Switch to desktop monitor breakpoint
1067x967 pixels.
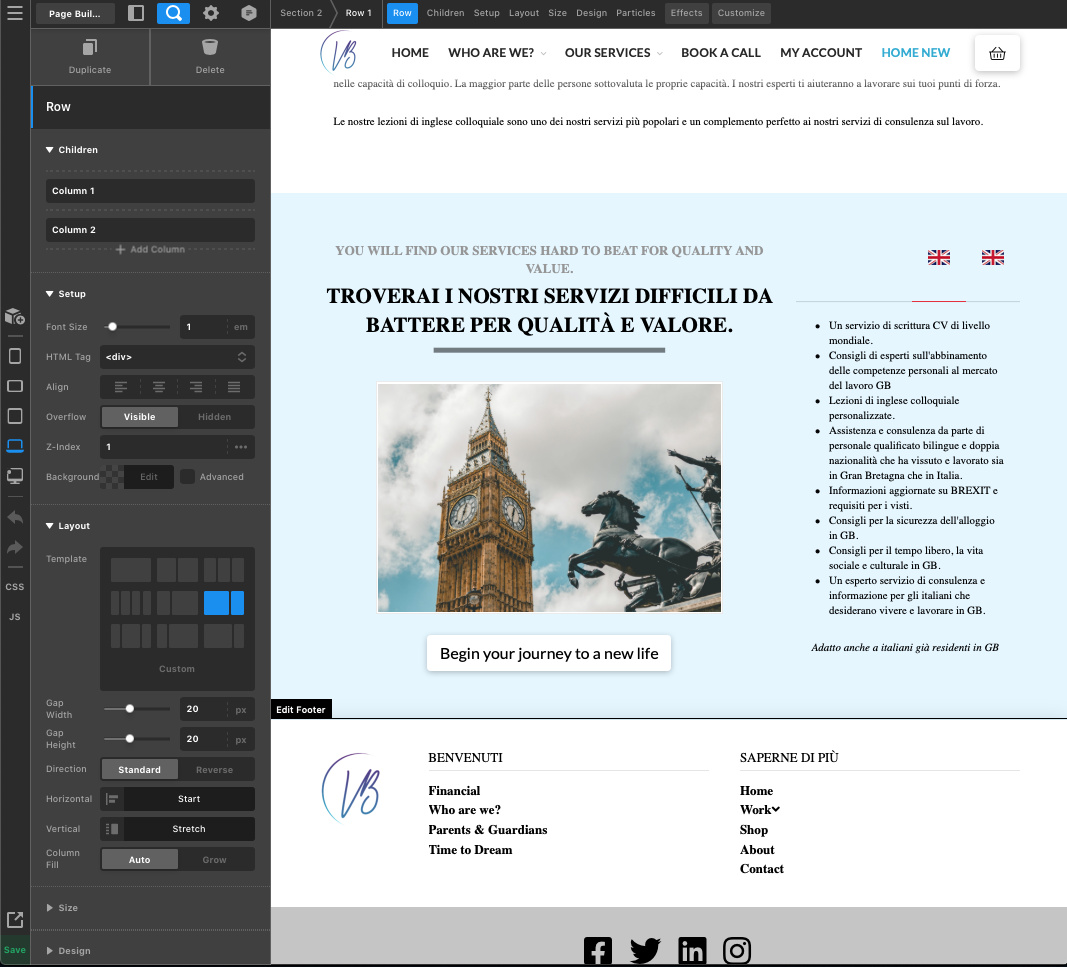[15, 476]
